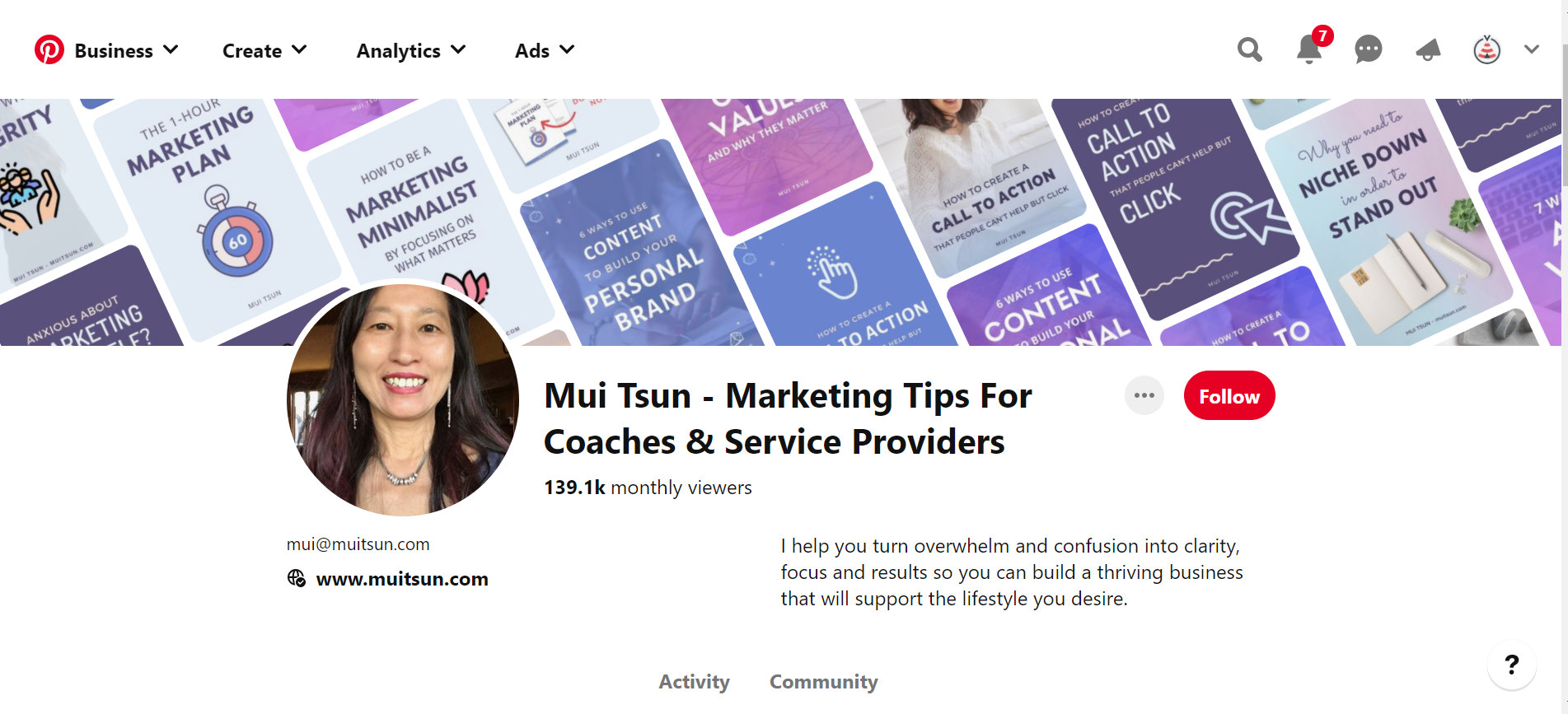
Task: Open the search magnifier icon
Action: (x=1249, y=49)
